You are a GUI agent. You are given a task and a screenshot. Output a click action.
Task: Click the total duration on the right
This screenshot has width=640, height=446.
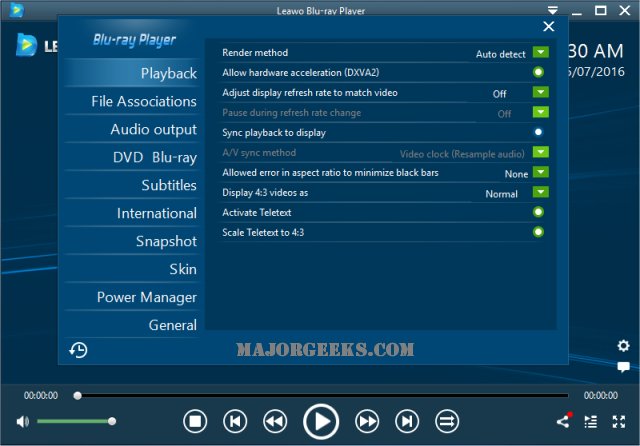point(600,395)
